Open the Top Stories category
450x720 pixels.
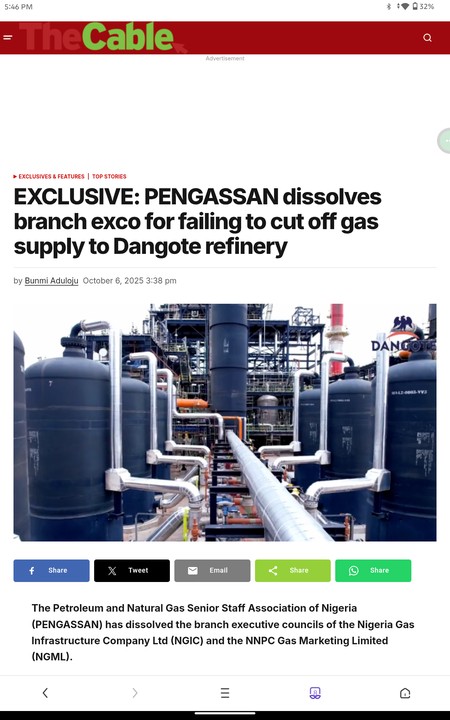[x=109, y=176]
